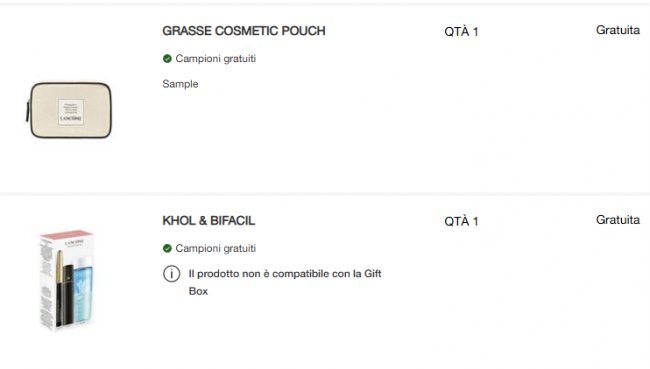This screenshot has width=650, height=369.
Task: Click the black mascara tube in product image
Action: tap(69, 294)
